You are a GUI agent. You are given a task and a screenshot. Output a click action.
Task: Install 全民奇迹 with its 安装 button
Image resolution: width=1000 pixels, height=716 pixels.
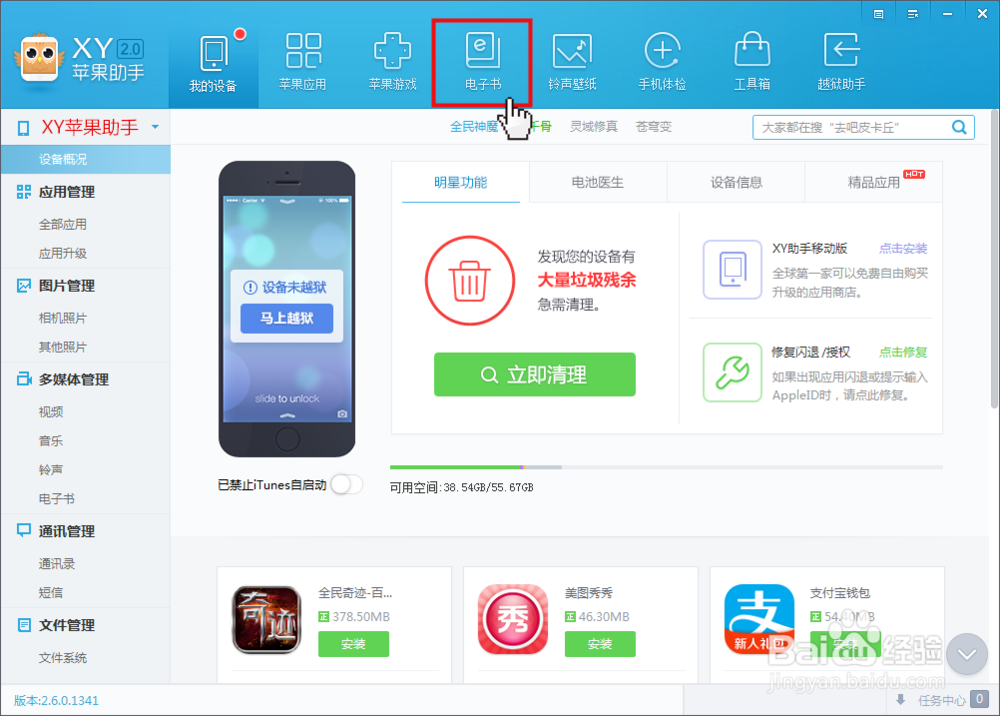coord(353,644)
